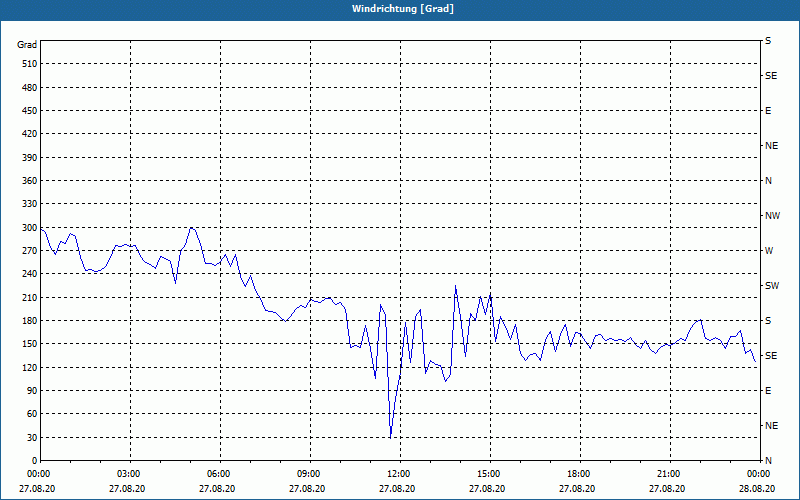Click the "Grad" unit label on the y-axis
This screenshot has height=500, width=800.
pyautogui.click(x=27, y=45)
